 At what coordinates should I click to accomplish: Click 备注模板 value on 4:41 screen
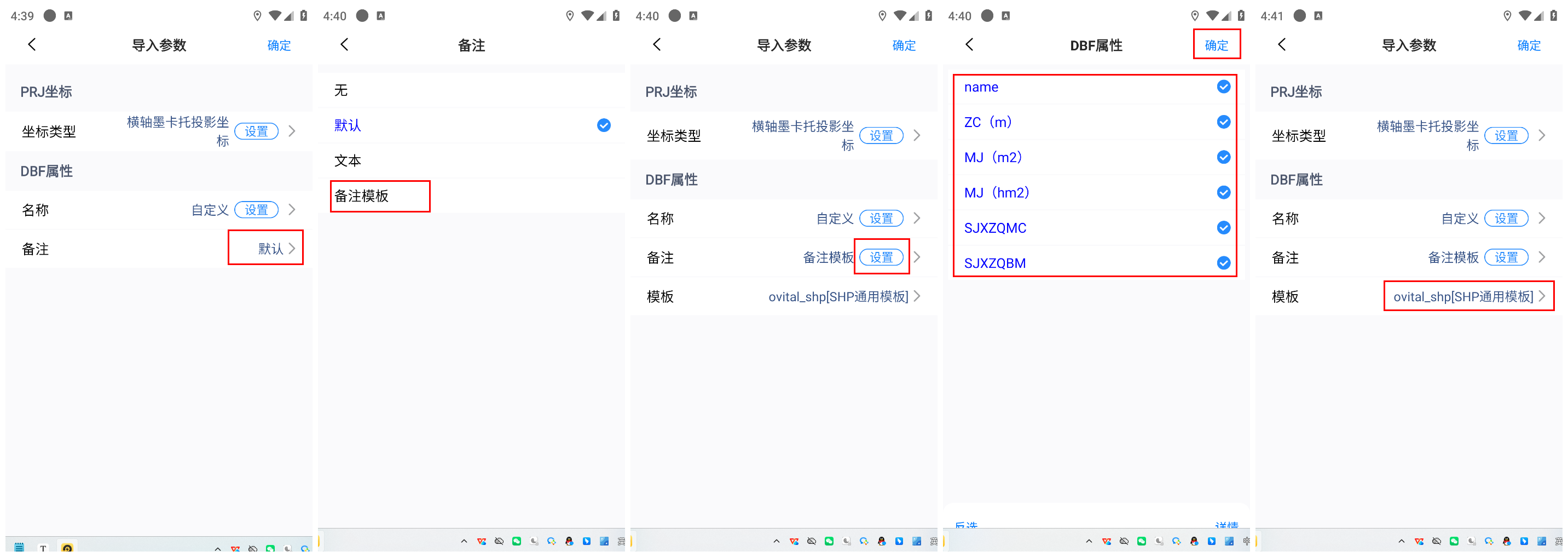coord(1453,257)
